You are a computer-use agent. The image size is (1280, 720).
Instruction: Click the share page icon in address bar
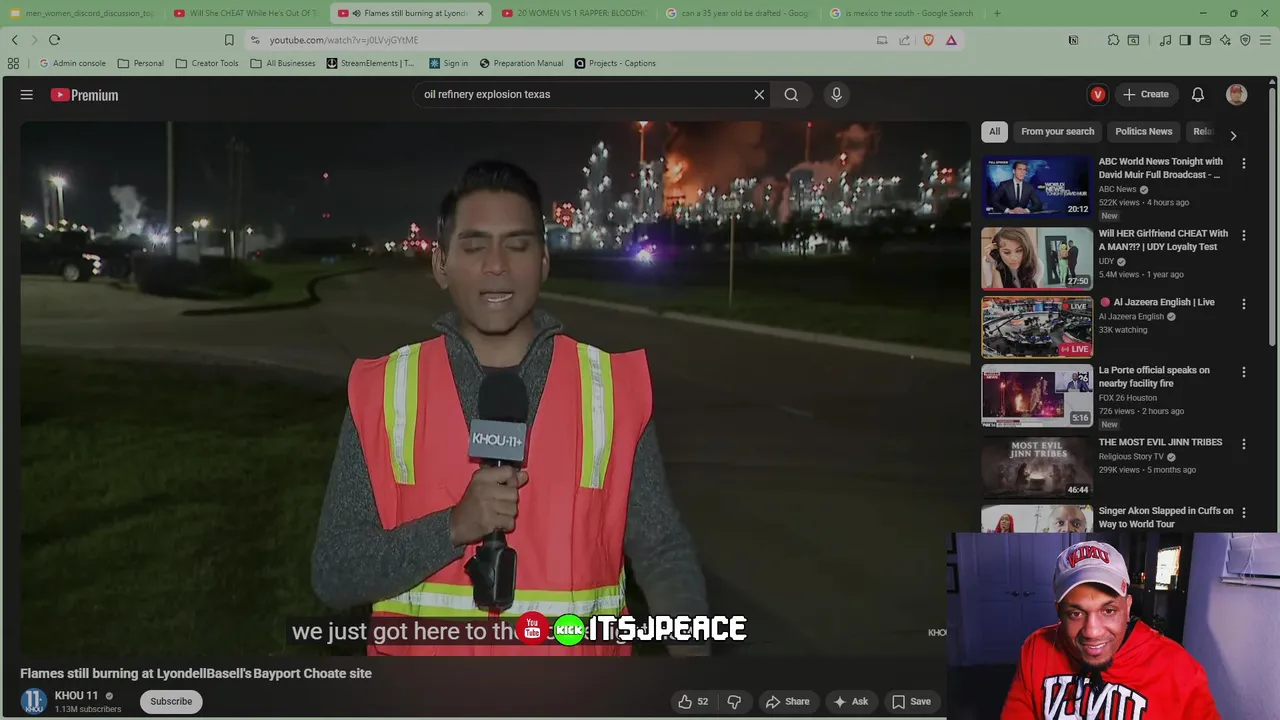(x=905, y=40)
